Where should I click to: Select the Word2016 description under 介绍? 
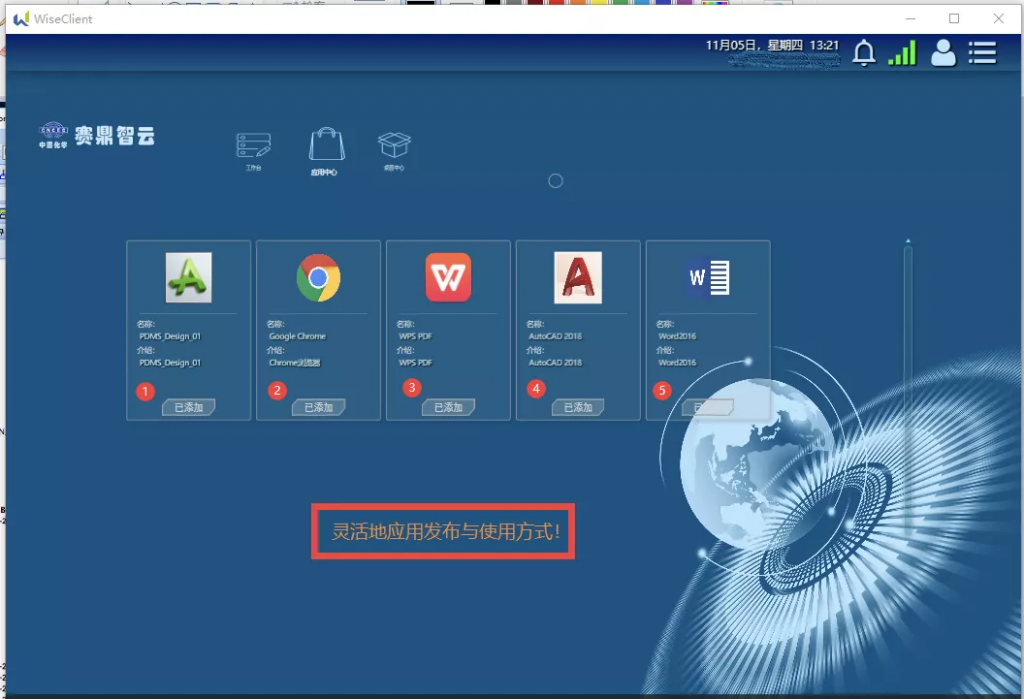click(677, 363)
